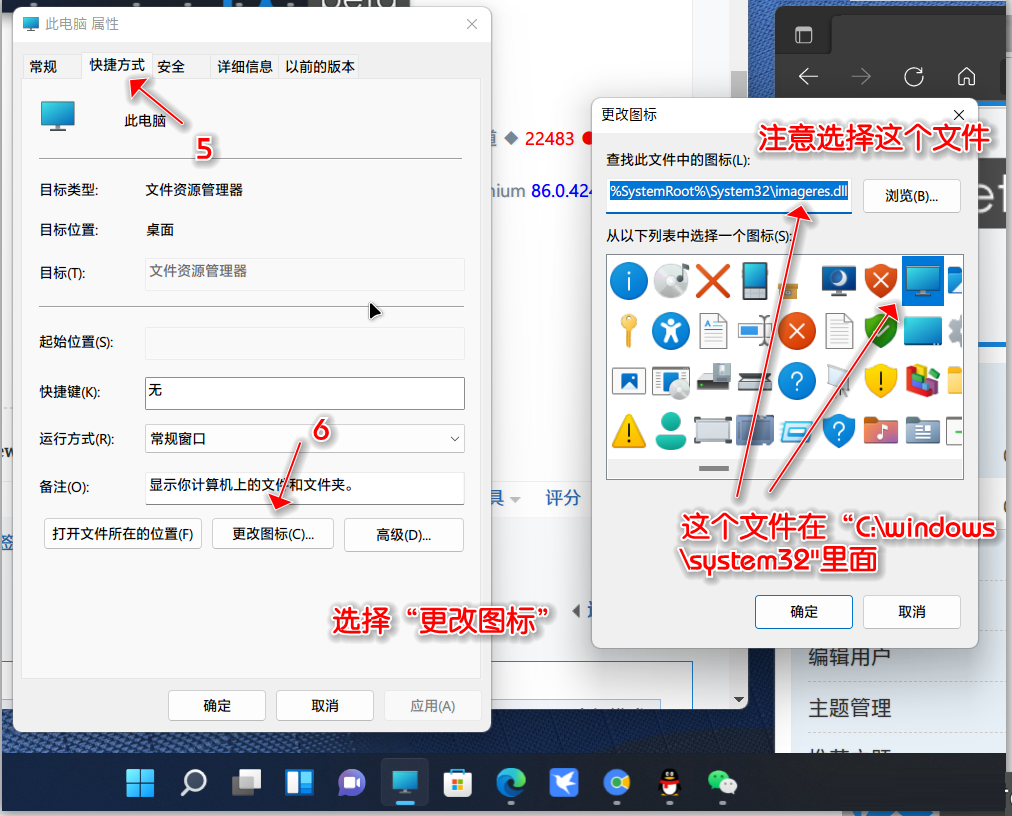Open WeChat from the taskbar
1012x816 pixels.
(x=722, y=785)
